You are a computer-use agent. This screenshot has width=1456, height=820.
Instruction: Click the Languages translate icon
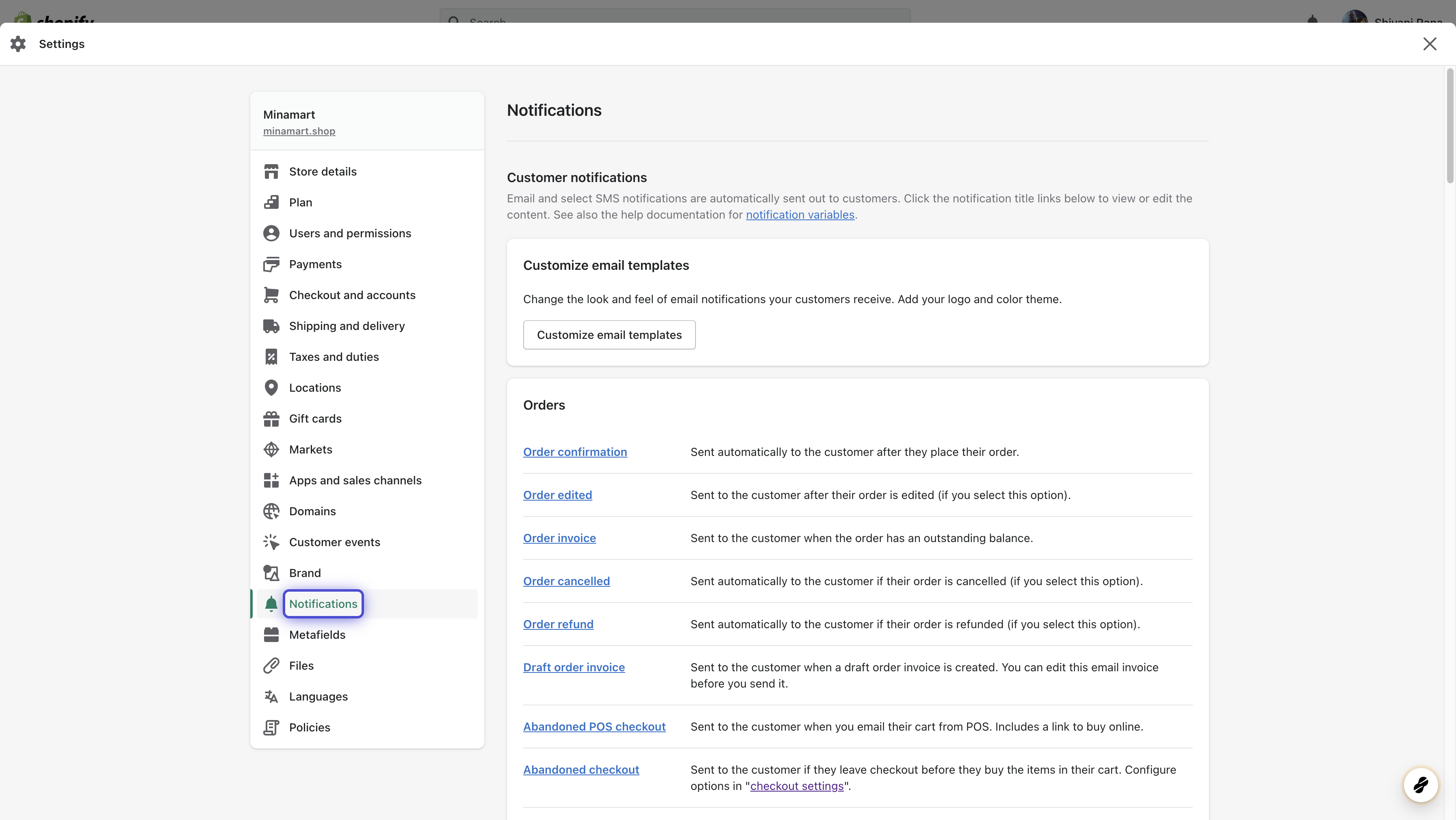[271, 697]
